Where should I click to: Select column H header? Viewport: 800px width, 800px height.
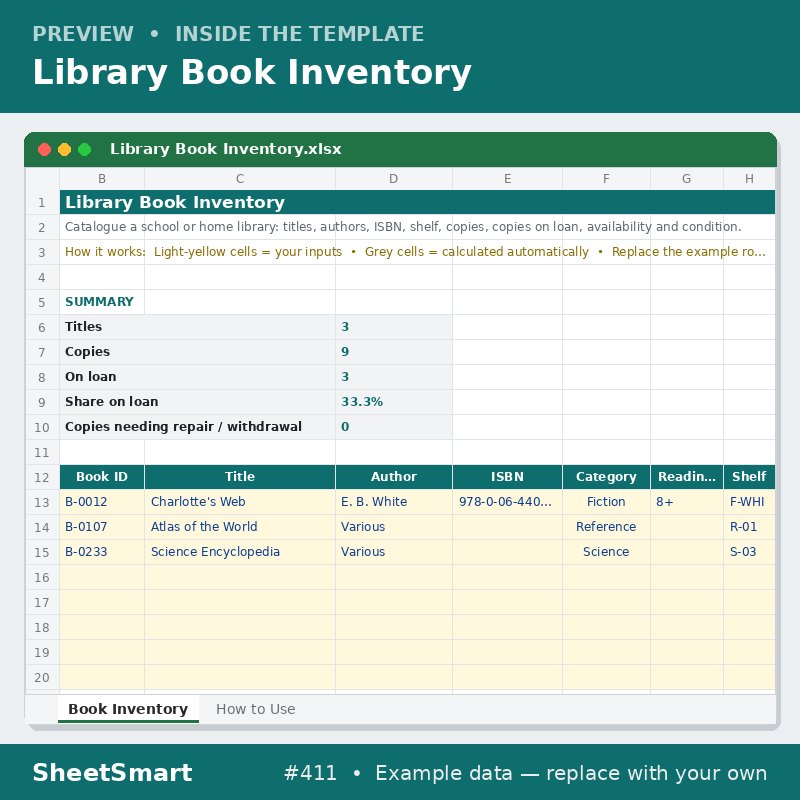pos(749,179)
